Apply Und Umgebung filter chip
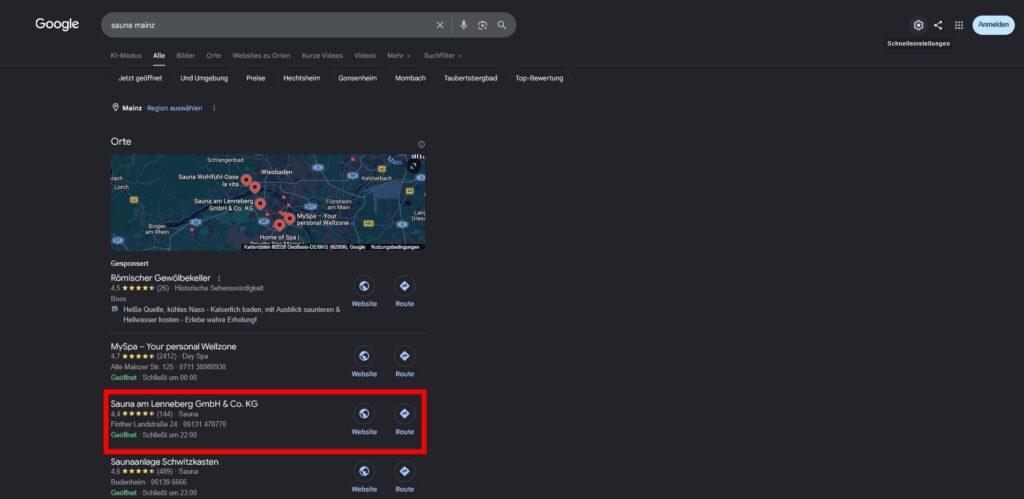 click(204, 78)
